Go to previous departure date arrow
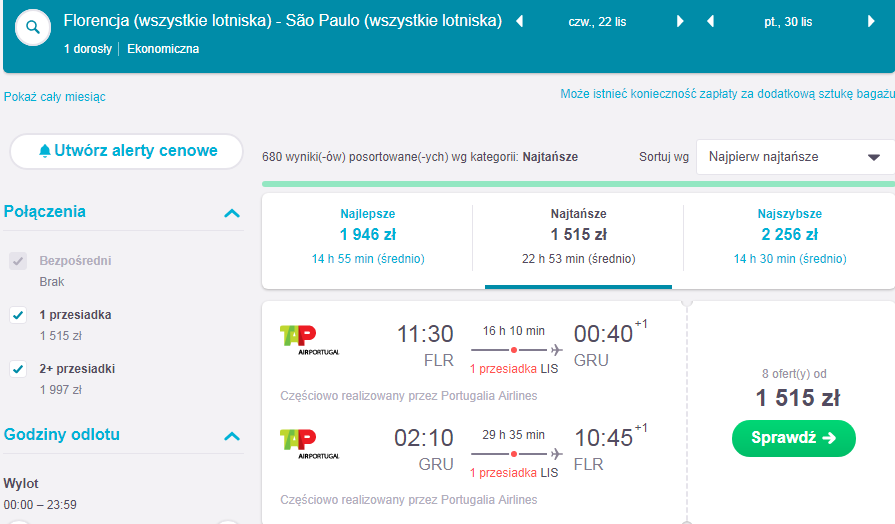895x524 pixels. [519, 22]
